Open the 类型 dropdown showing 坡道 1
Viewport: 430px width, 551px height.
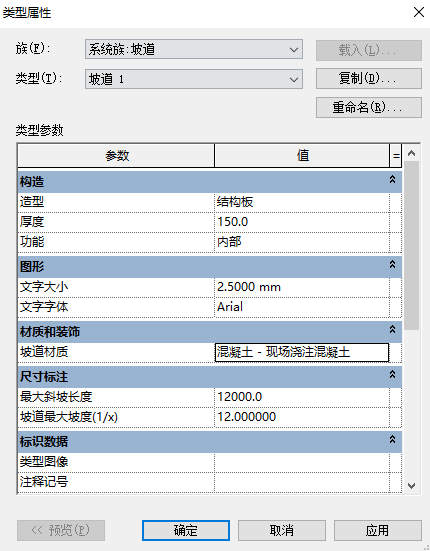(x=194, y=79)
